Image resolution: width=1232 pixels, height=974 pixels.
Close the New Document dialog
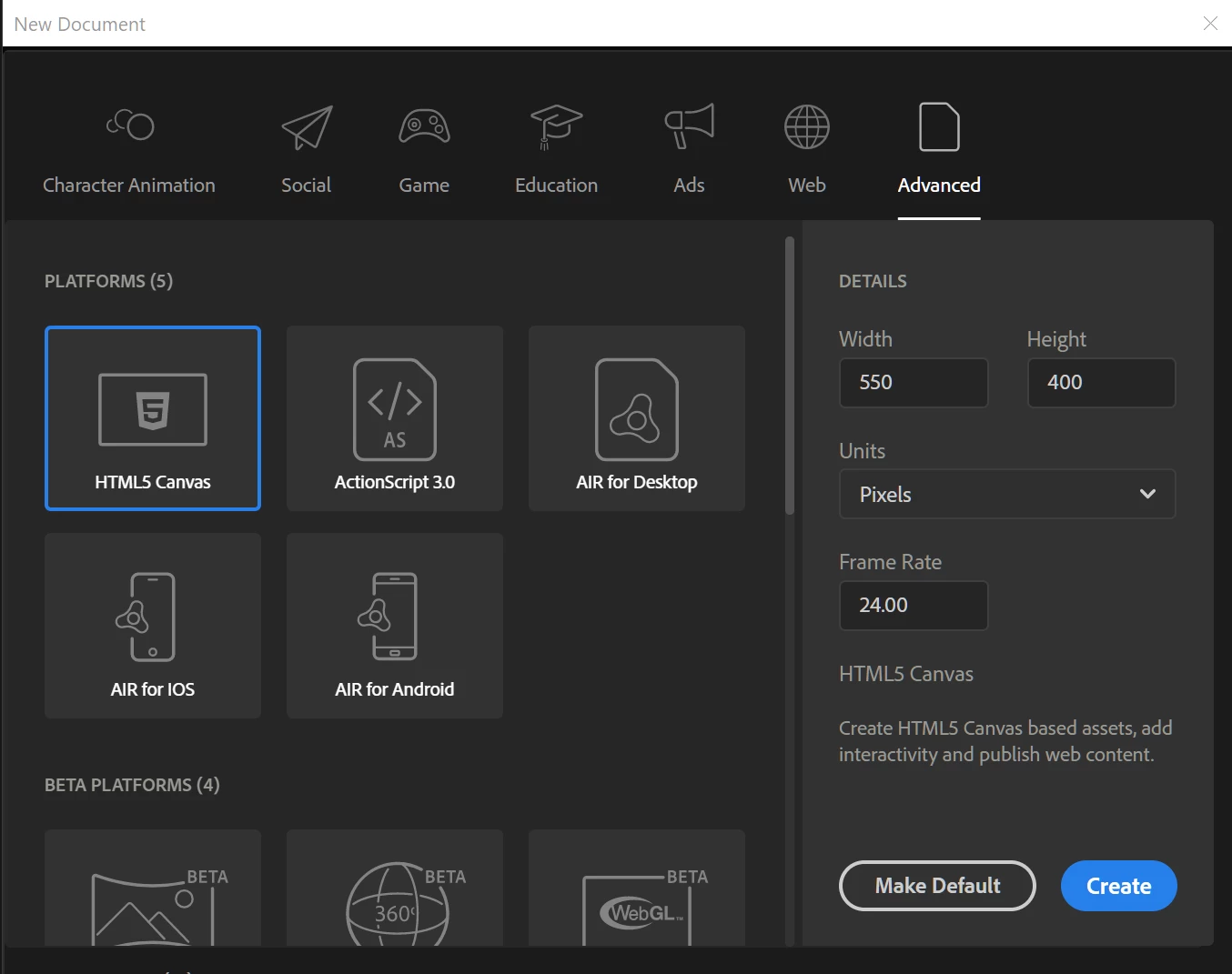tap(1210, 24)
